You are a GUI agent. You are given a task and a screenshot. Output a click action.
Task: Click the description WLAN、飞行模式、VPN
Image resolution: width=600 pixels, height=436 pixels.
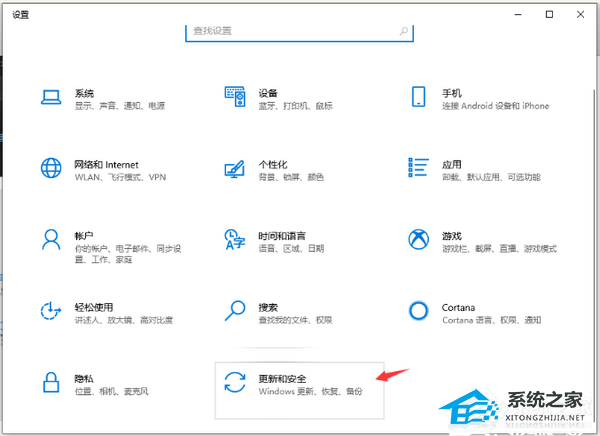(120, 177)
